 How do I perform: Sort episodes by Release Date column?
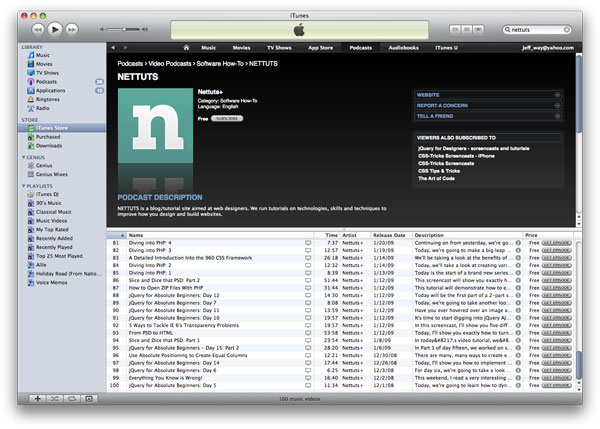(391, 235)
